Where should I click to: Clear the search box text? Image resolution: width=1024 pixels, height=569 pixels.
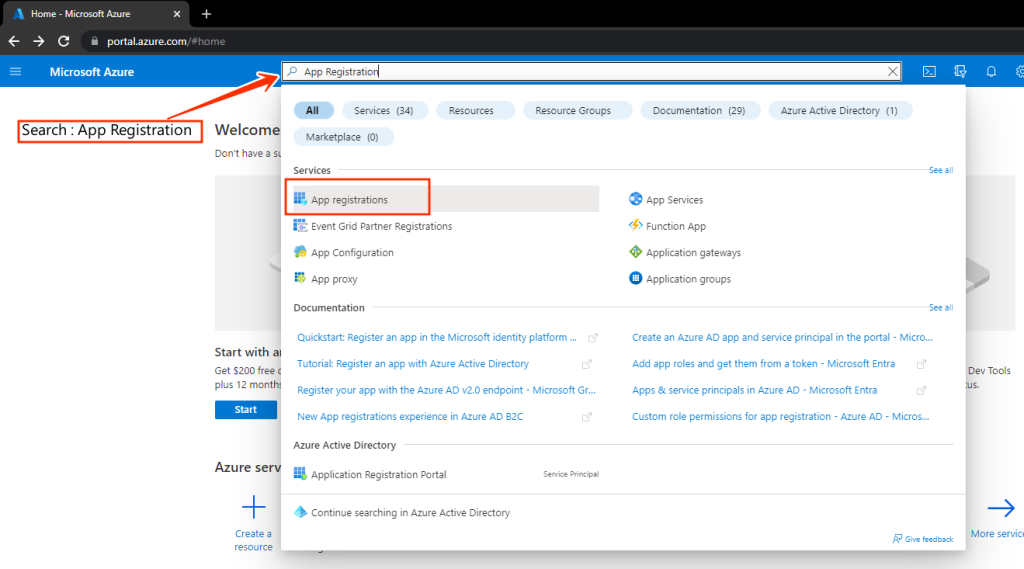coord(893,72)
